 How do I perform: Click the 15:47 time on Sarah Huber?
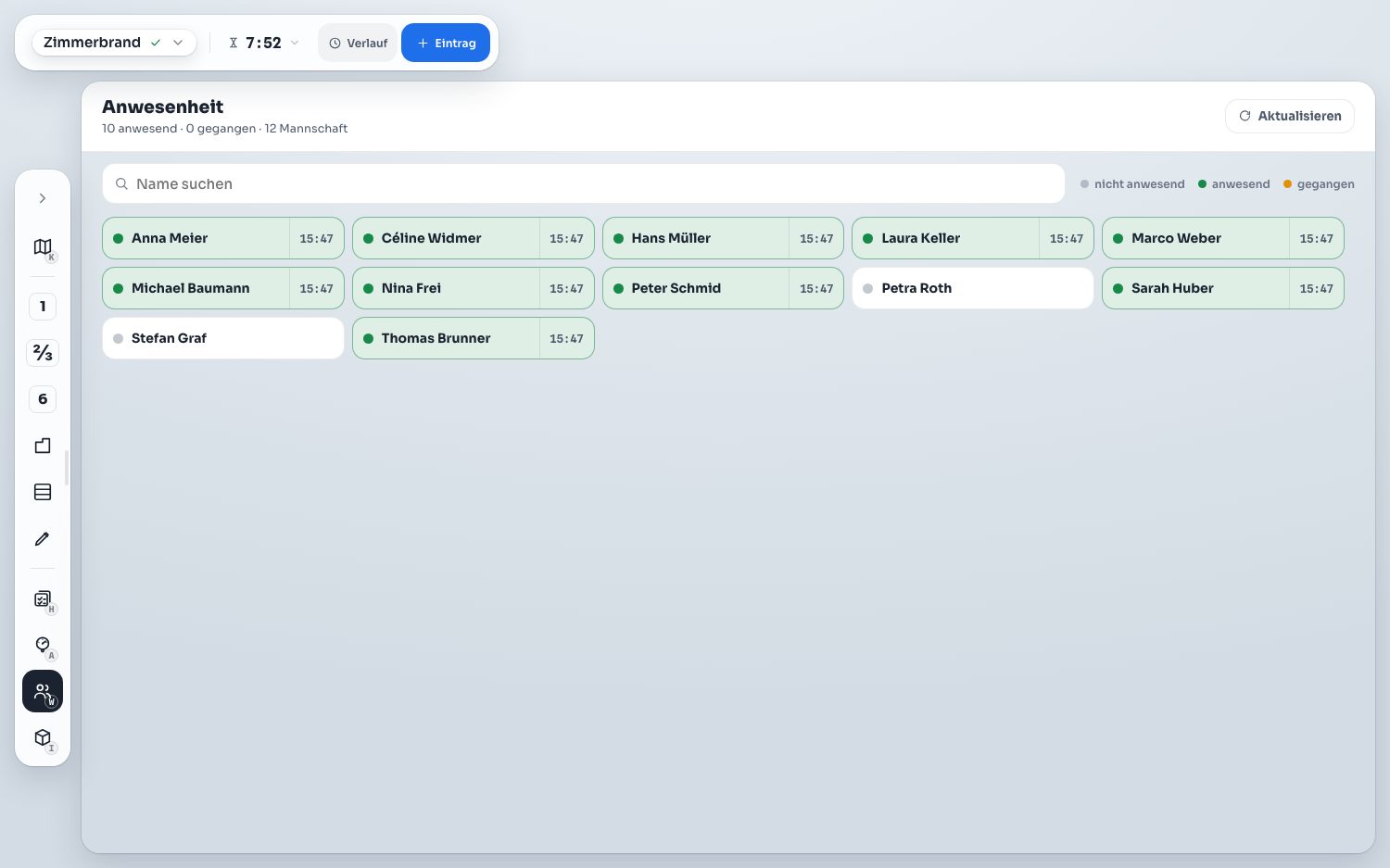pyautogui.click(x=1316, y=288)
